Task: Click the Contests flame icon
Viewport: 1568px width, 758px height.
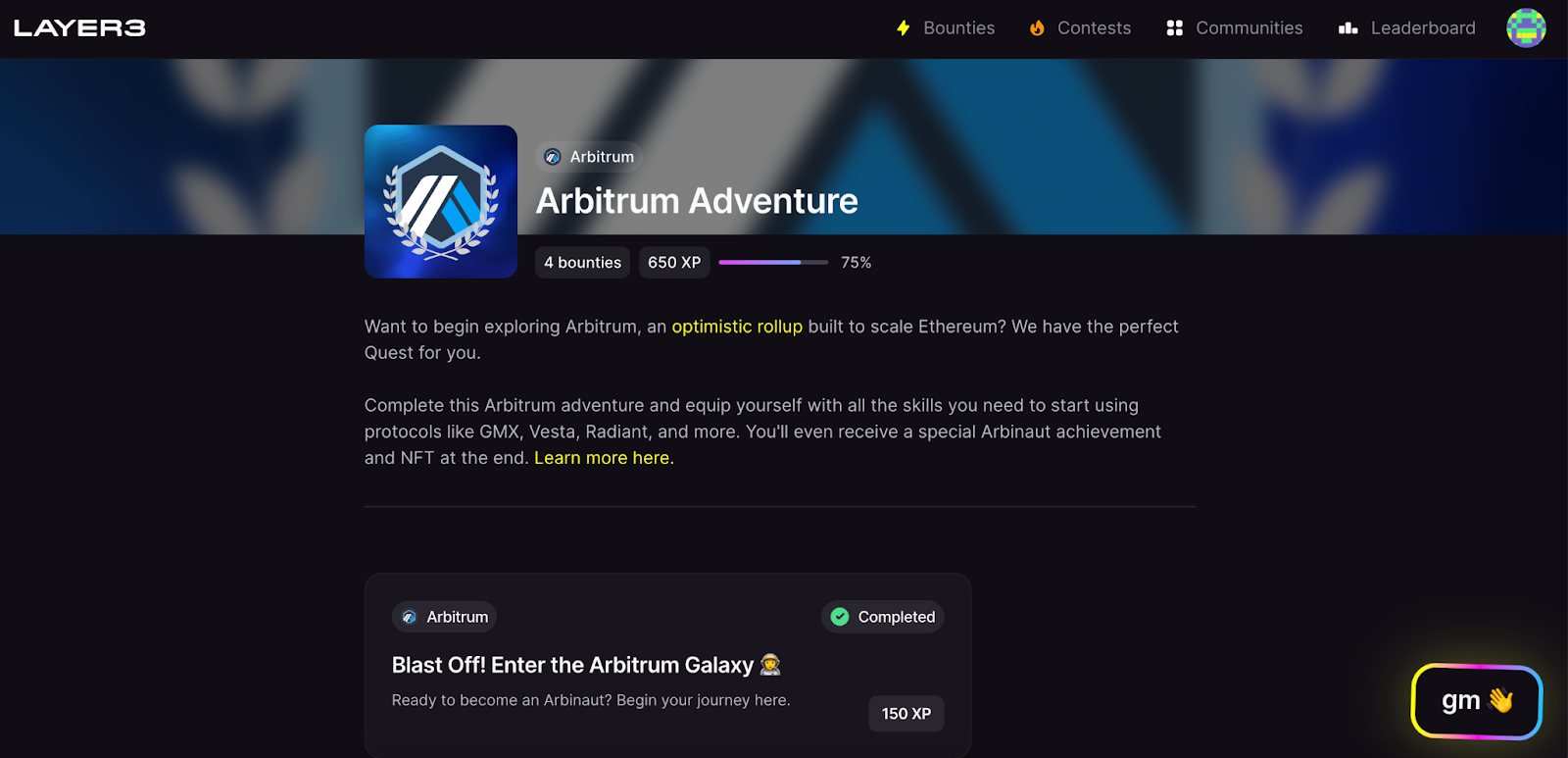Action: pos(1037,28)
